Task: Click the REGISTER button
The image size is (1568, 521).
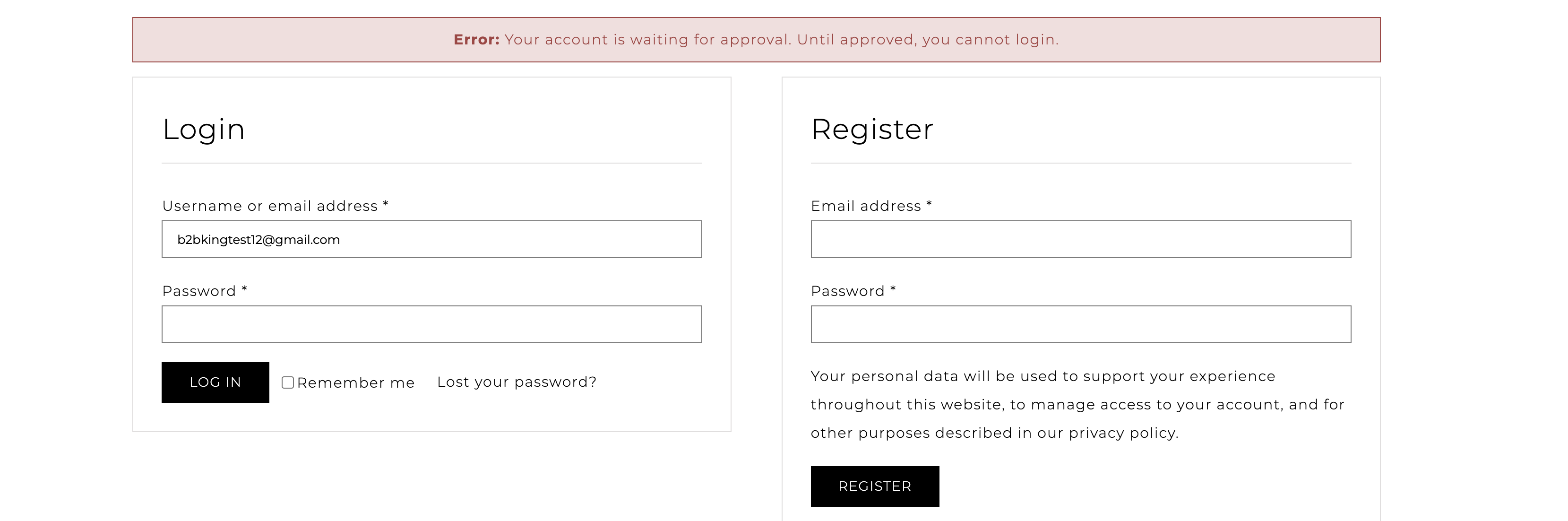Action: (875, 486)
